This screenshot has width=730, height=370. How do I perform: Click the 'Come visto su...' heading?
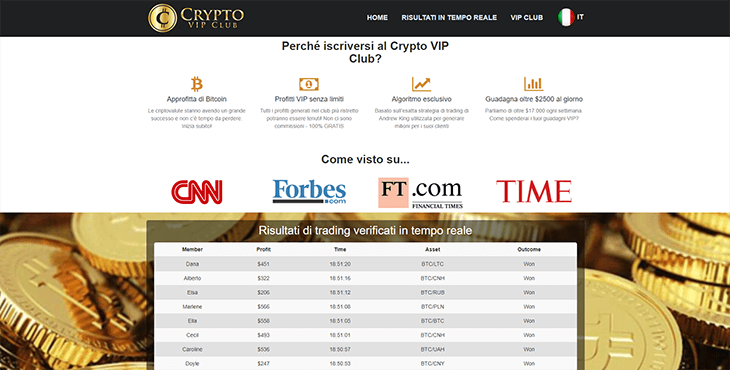[x=365, y=160]
